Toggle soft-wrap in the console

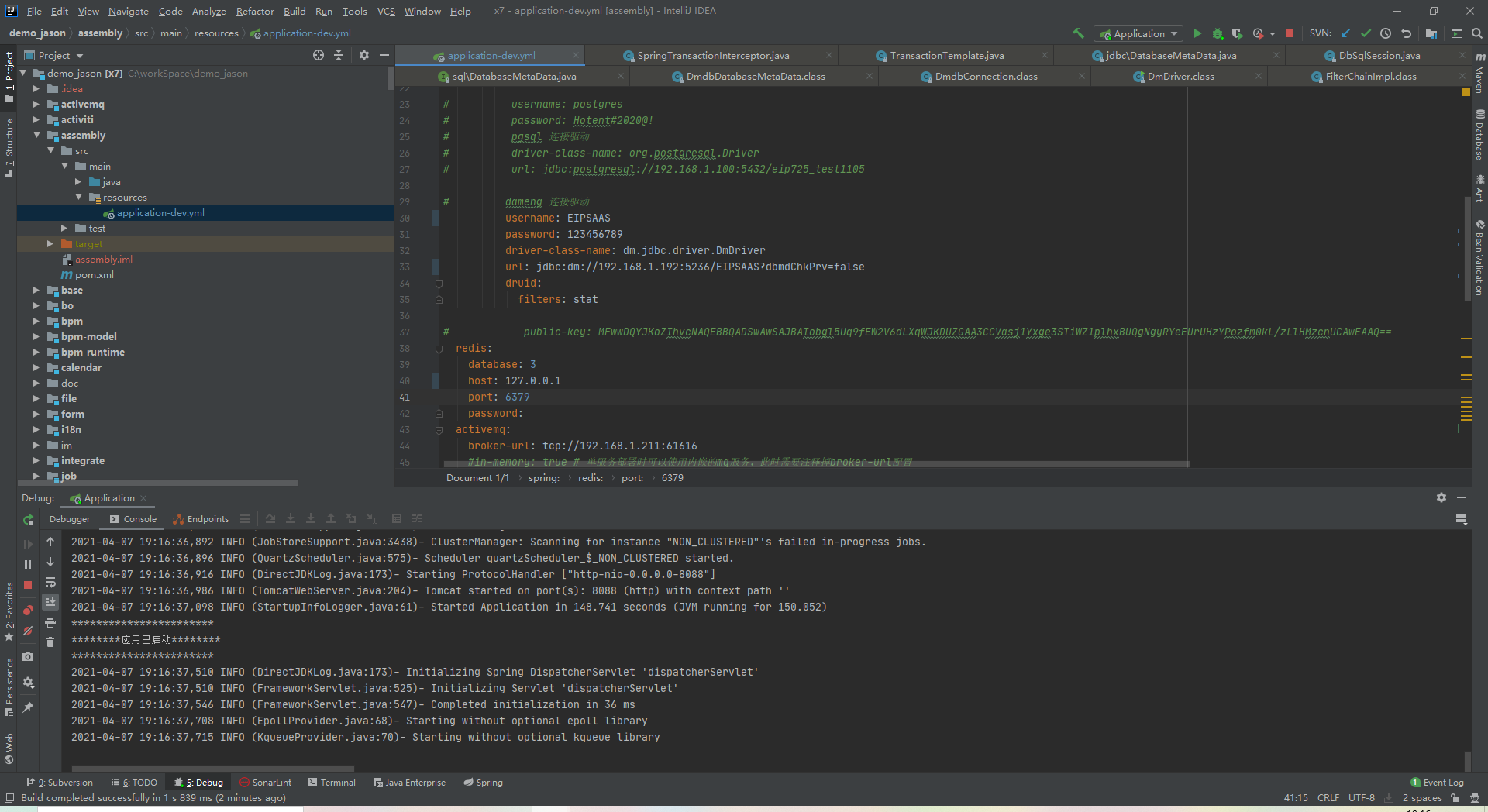50,583
